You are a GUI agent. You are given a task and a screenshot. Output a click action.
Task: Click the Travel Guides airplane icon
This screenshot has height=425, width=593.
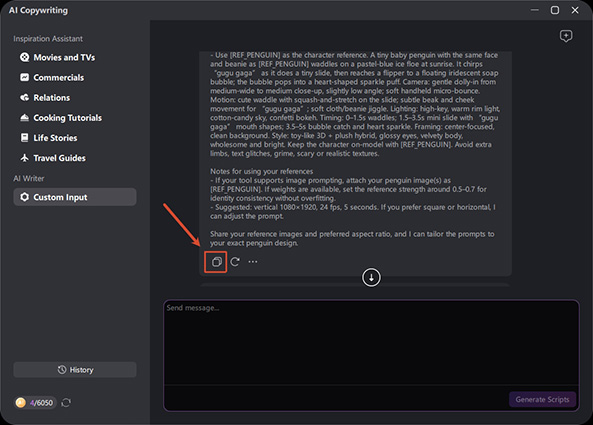point(25,158)
